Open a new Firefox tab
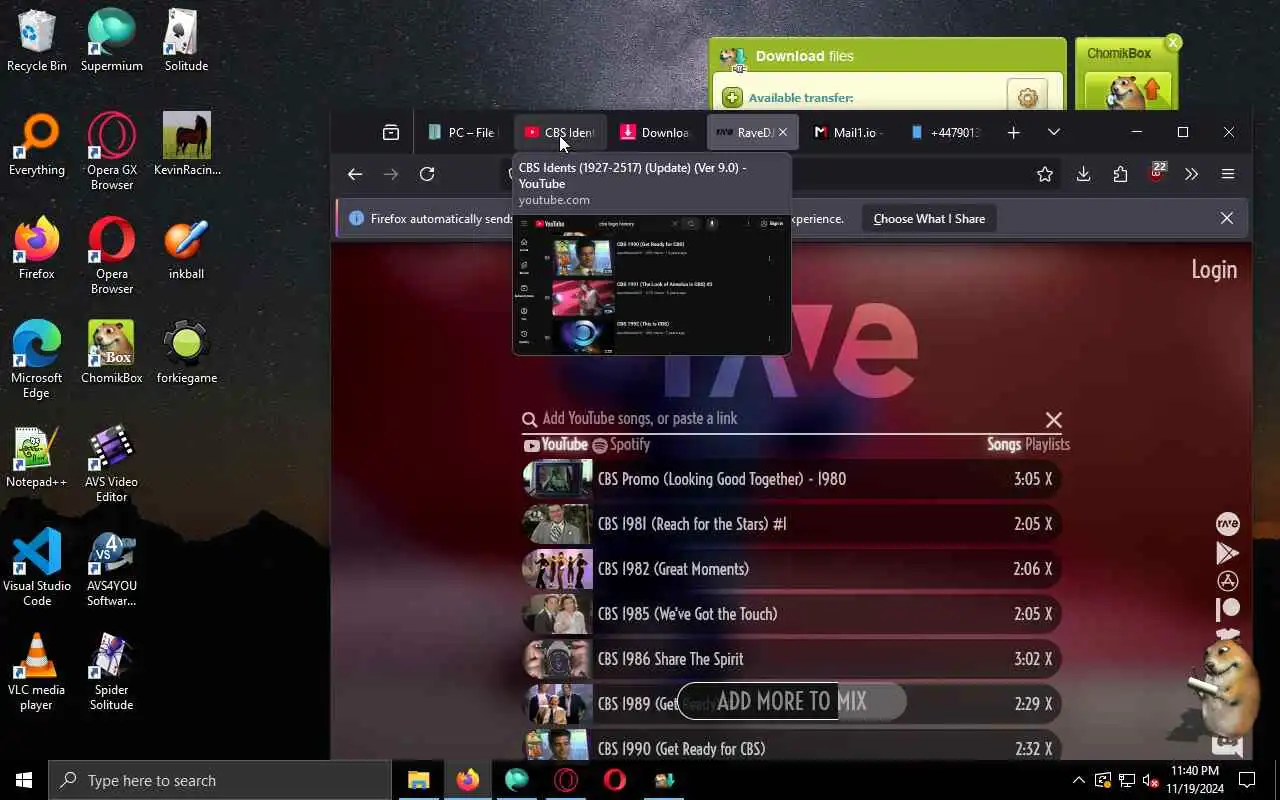This screenshot has height=800, width=1280. [1013, 132]
